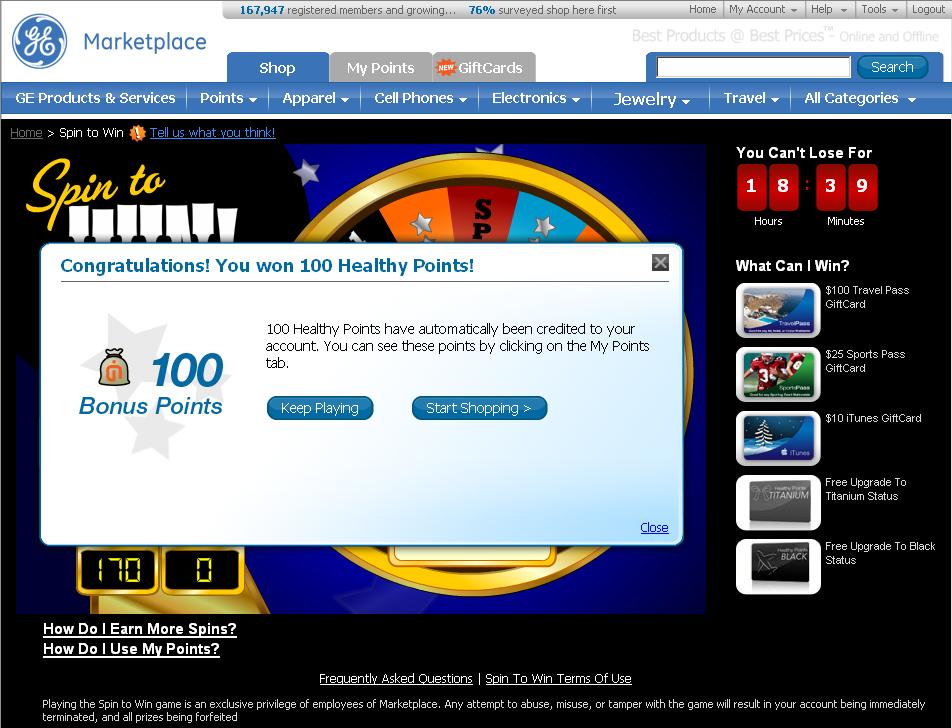Expand the All Categories dropdown menu
This screenshot has height=728, width=952.
coord(860,98)
